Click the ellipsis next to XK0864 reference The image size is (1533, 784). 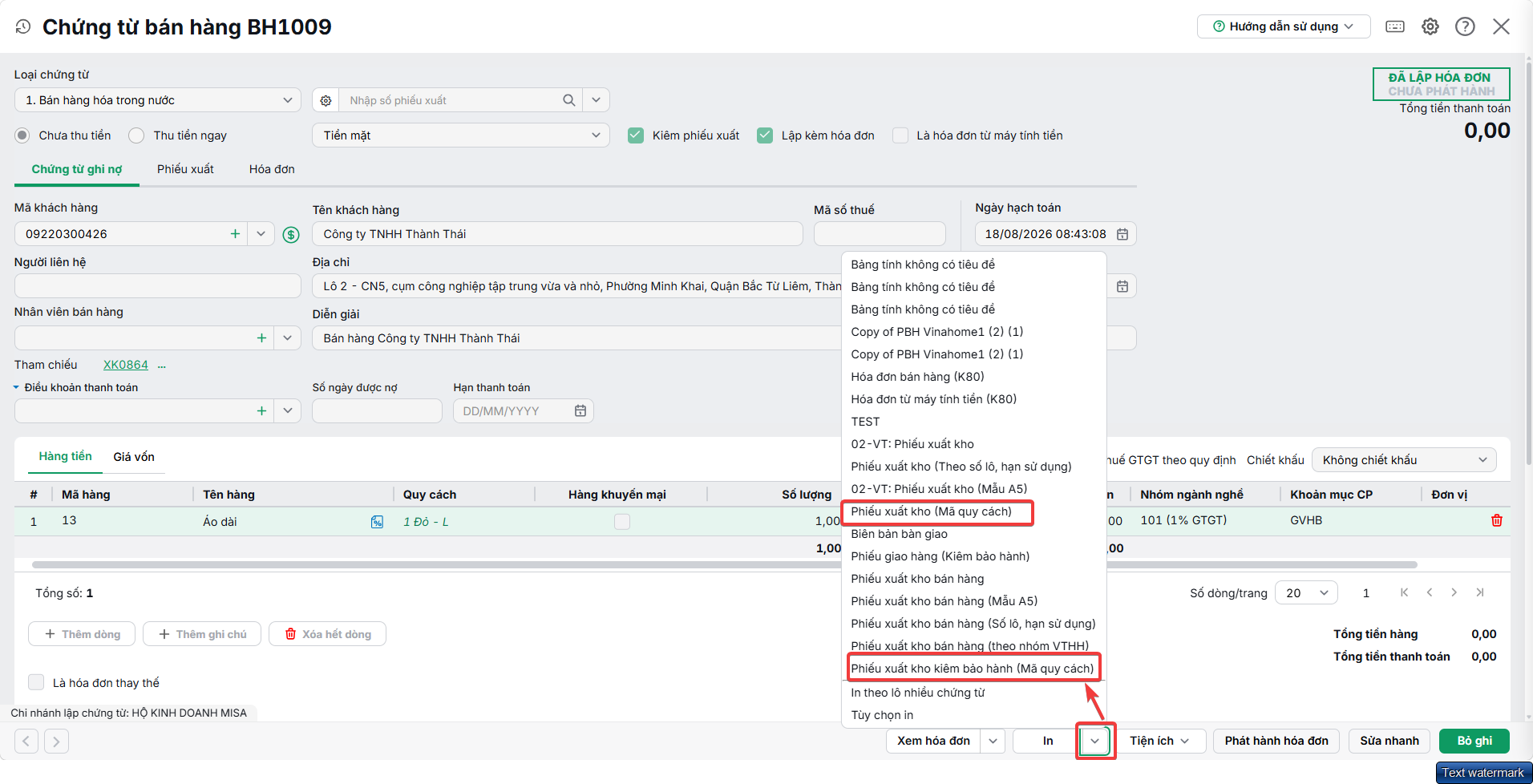162,365
